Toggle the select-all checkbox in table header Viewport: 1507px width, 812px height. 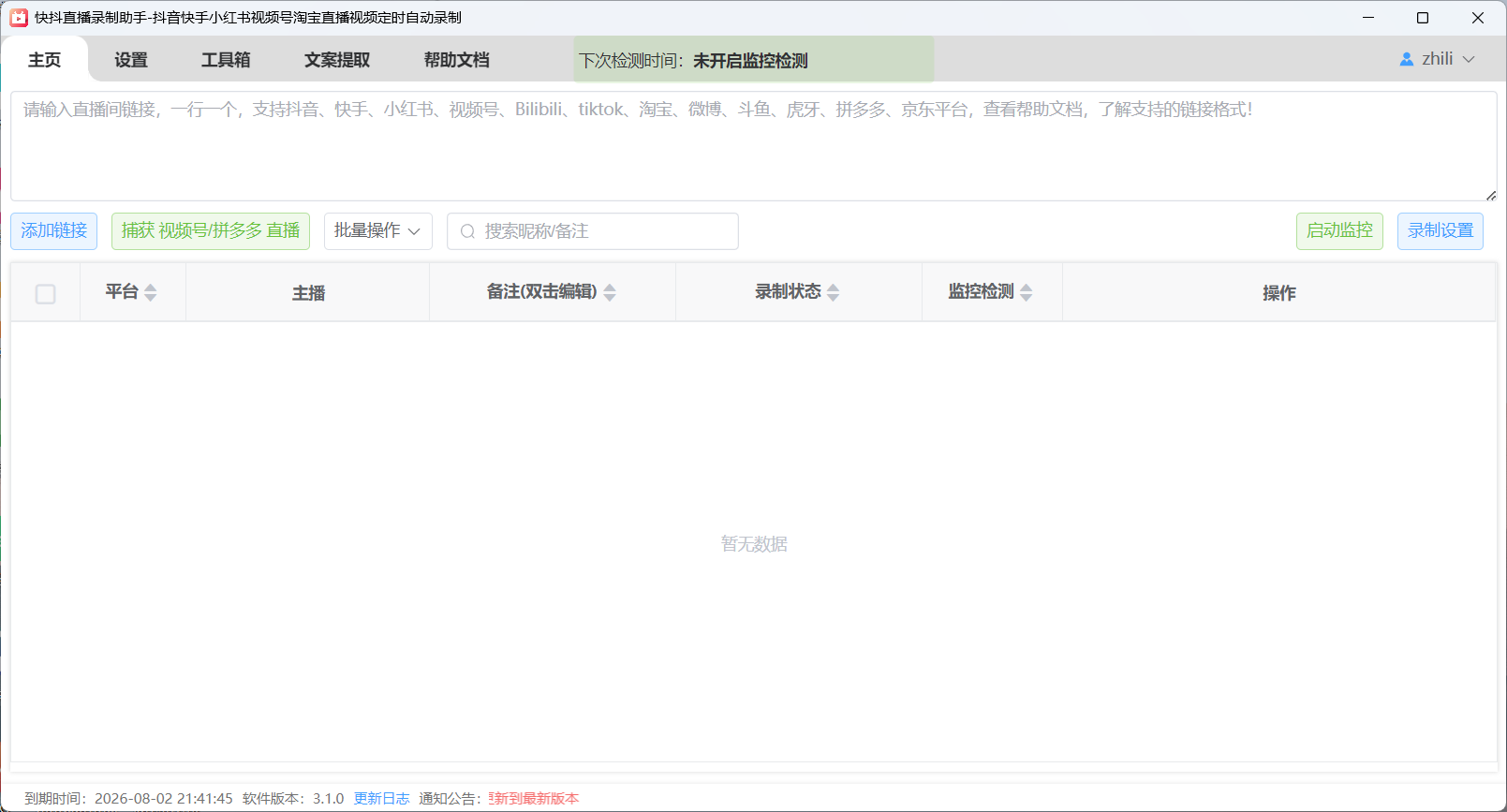[45, 294]
